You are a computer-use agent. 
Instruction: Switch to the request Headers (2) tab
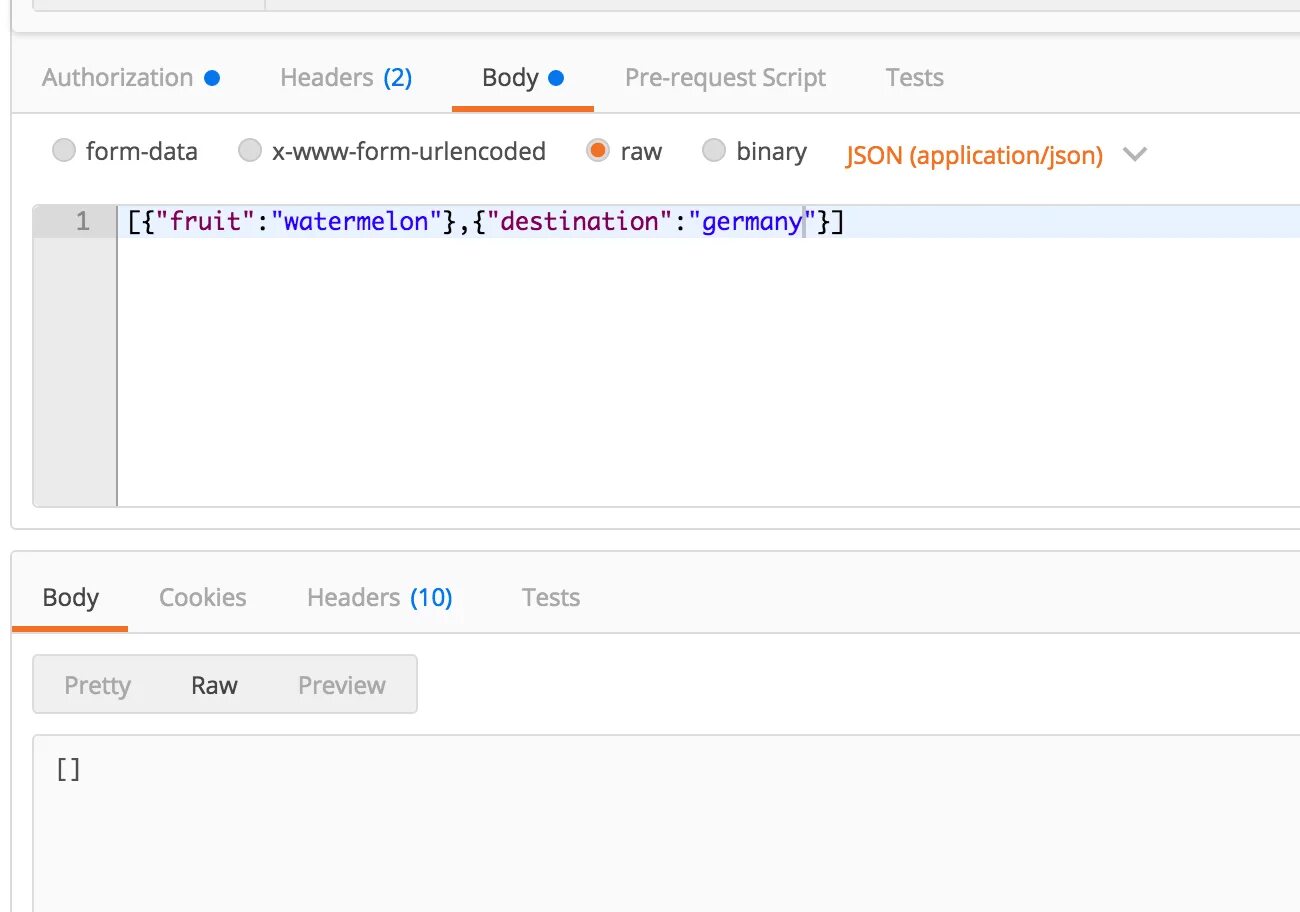[345, 78]
